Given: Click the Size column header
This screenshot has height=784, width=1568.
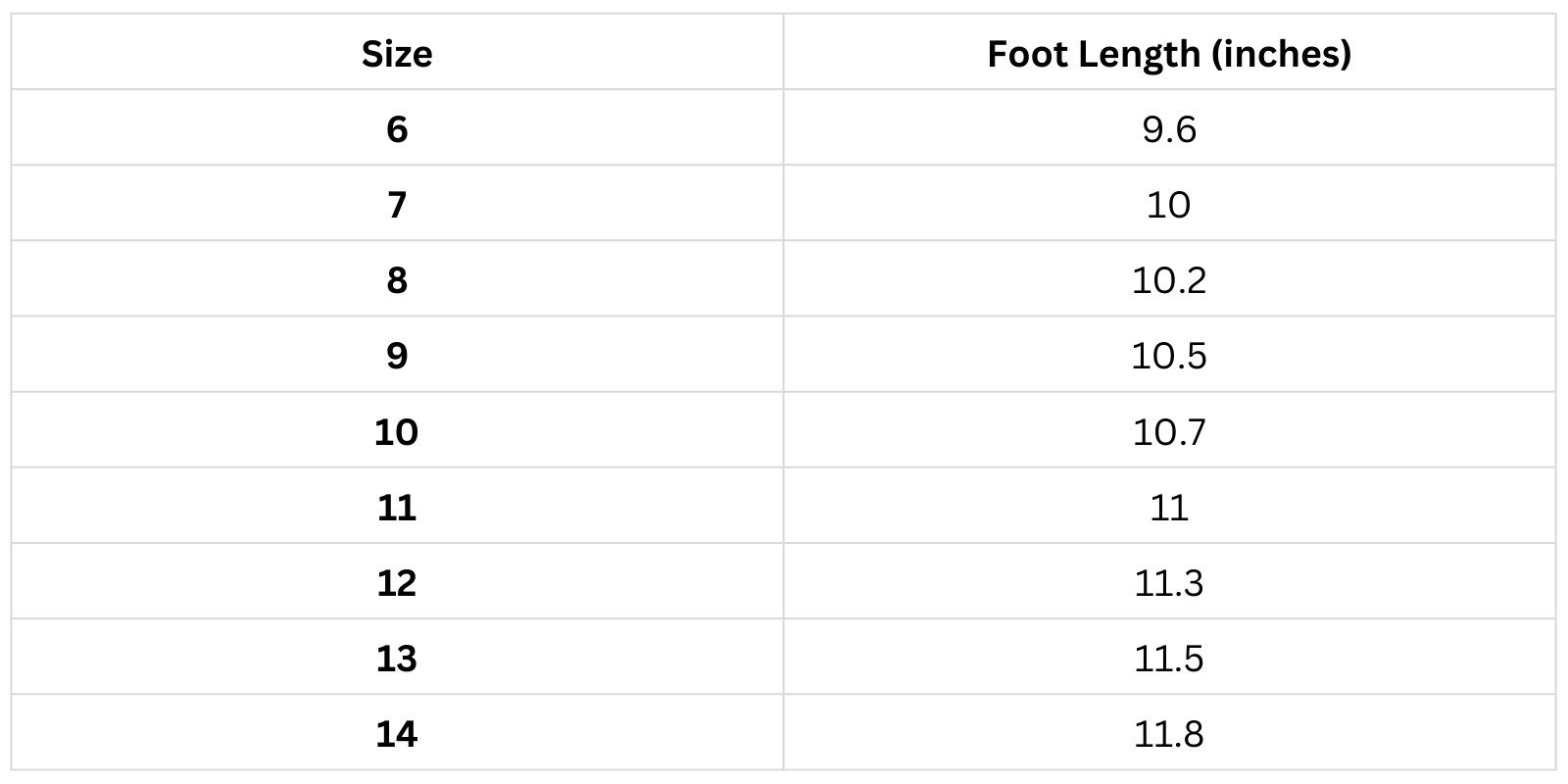Looking at the screenshot, I should tap(397, 54).
